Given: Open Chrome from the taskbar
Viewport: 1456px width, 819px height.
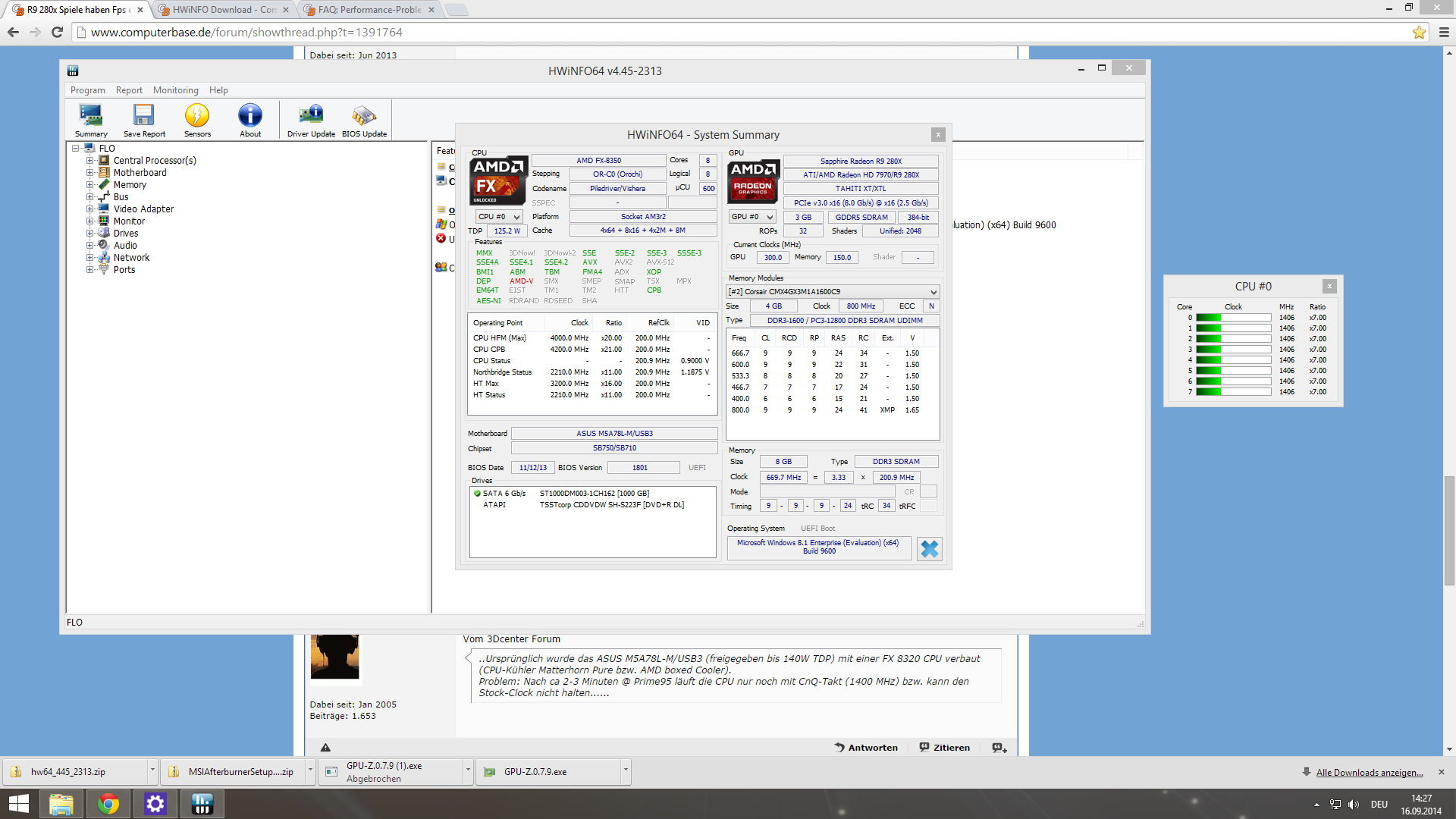Looking at the screenshot, I should click(x=108, y=804).
